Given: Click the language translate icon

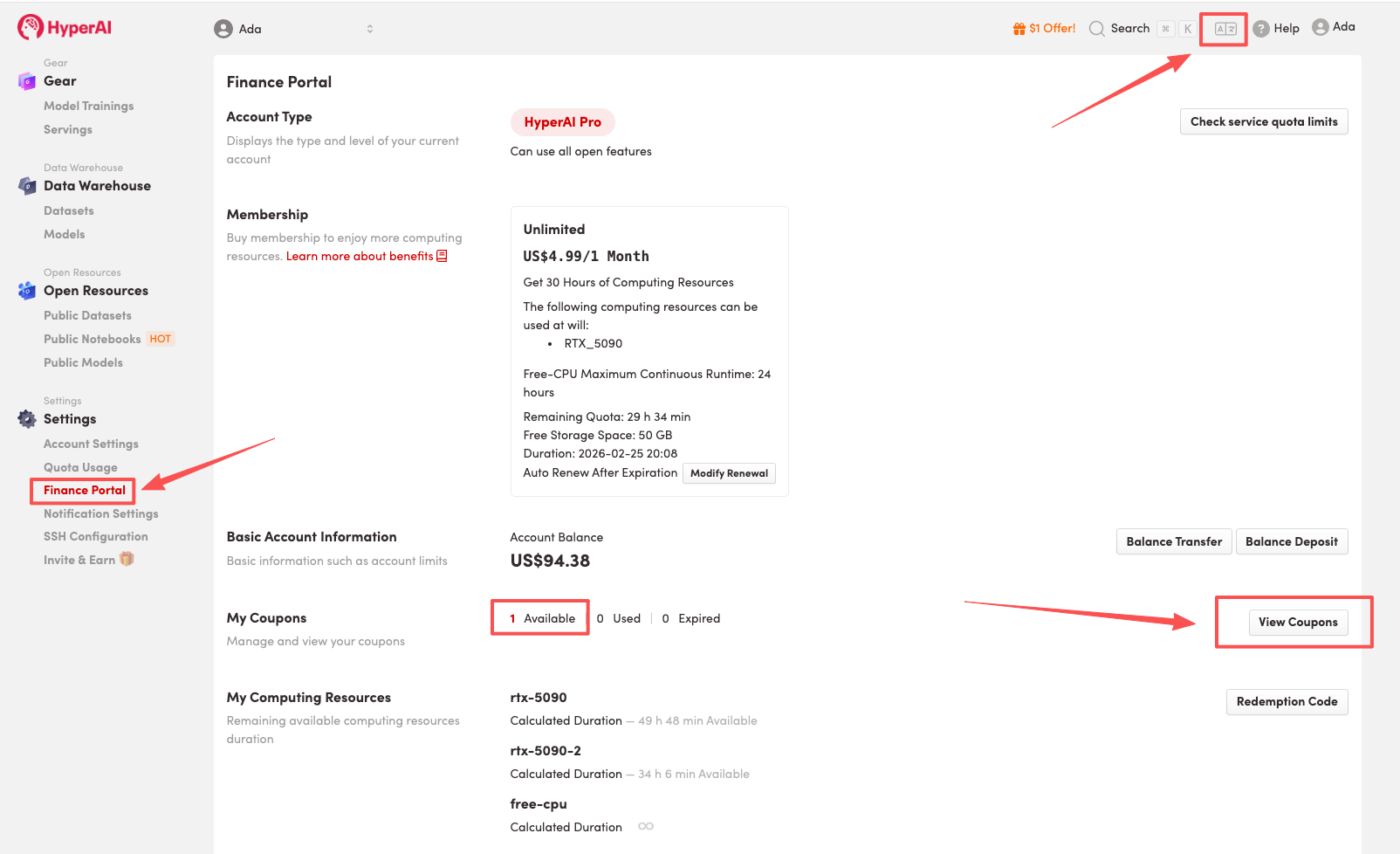Looking at the screenshot, I should 1225,29.
